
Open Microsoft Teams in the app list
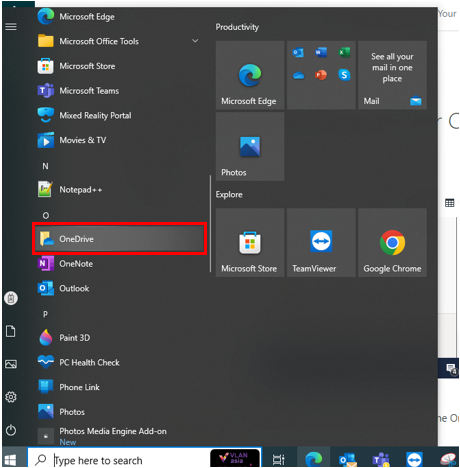[118, 91]
